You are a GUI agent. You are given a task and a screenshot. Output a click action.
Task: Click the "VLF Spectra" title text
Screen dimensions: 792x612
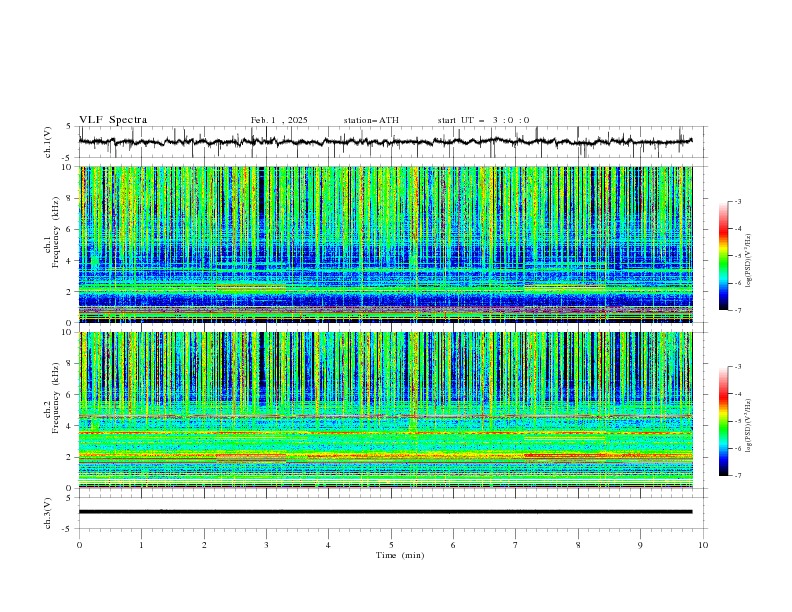[x=113, y=120]
